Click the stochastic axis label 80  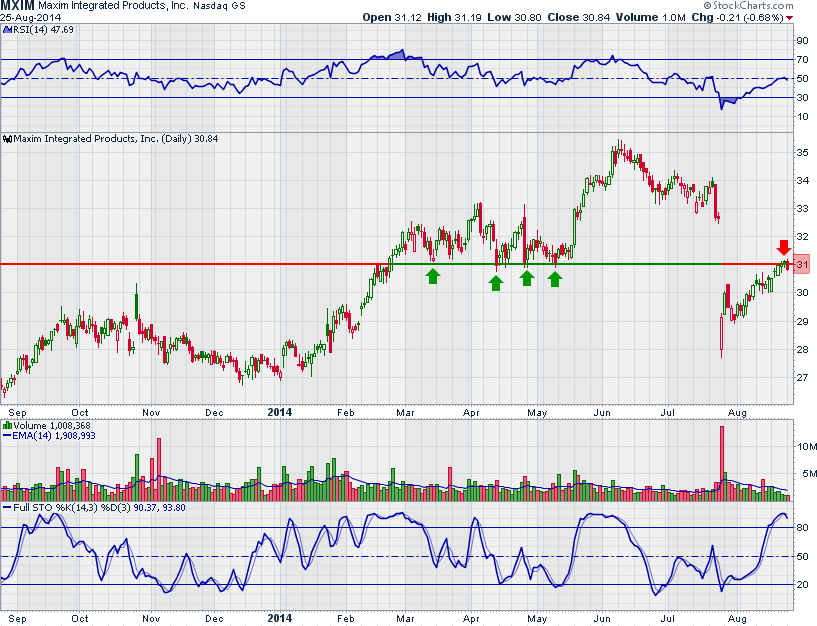tap(802, 527)
